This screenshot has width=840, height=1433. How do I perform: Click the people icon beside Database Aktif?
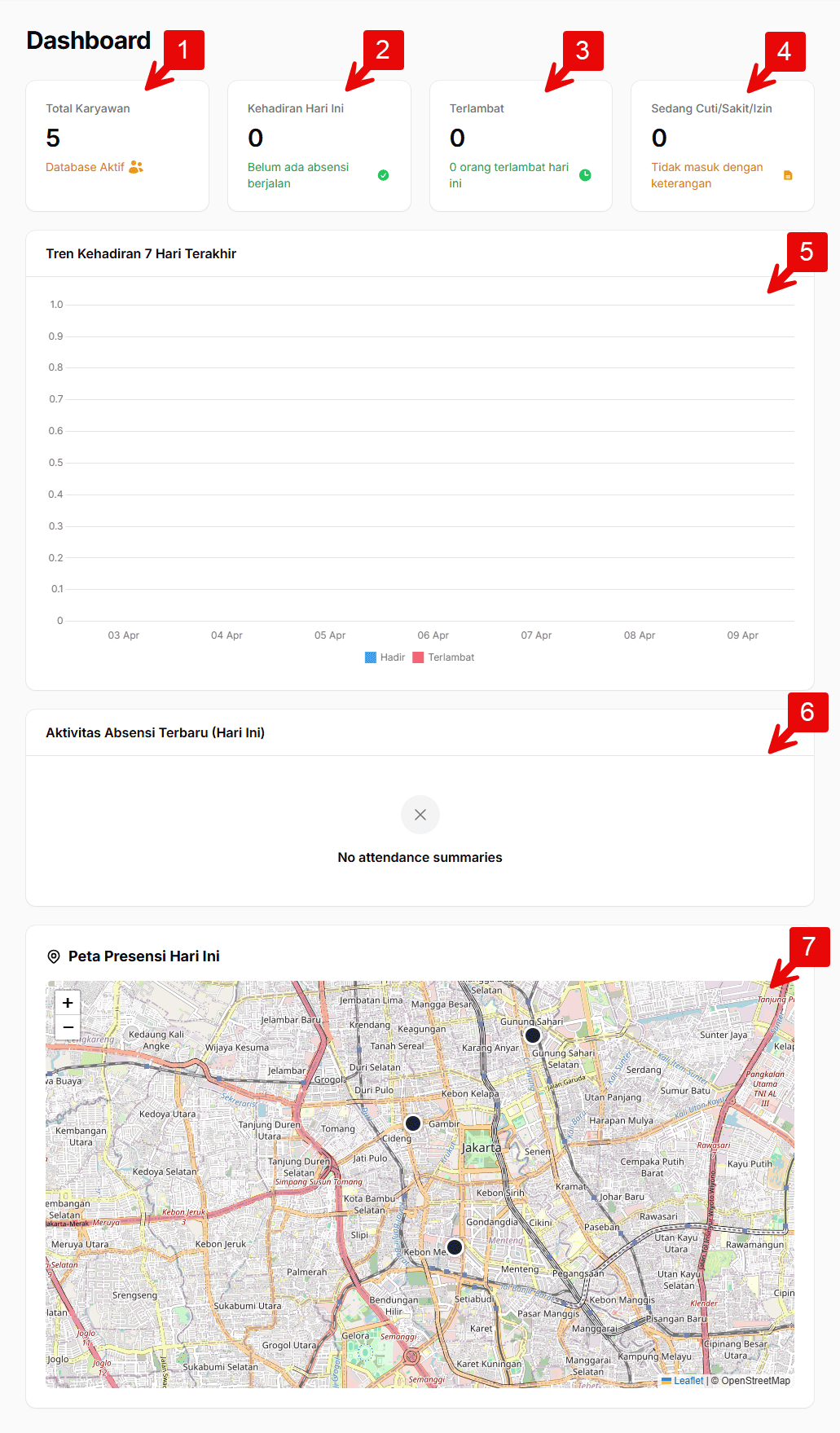point(136,167)
